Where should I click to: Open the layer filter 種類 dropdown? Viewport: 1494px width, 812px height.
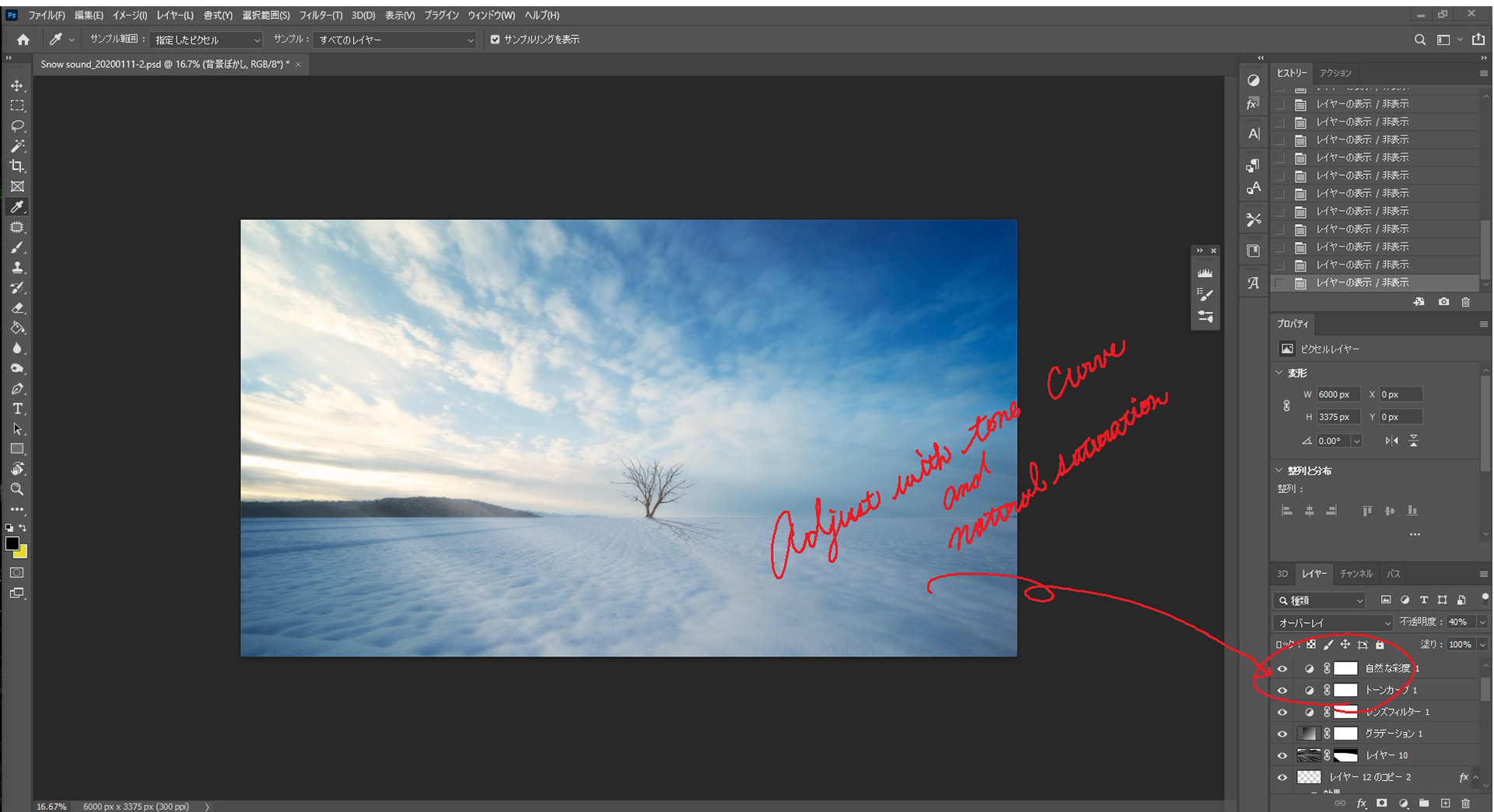[1320, 600]
